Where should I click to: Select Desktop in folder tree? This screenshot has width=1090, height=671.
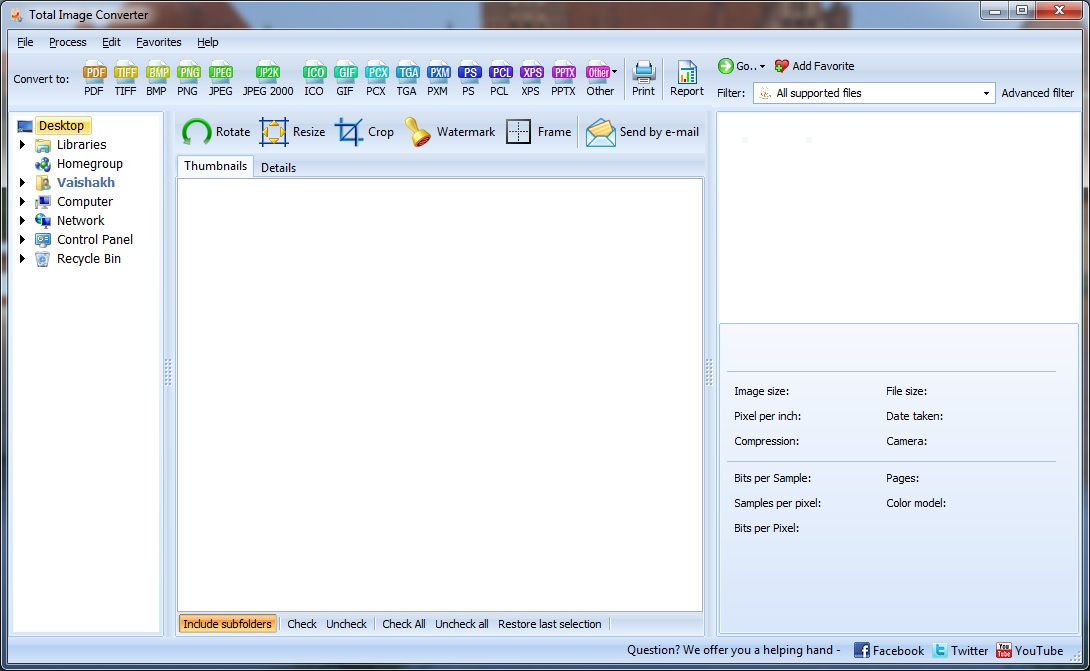pos(61,126)
